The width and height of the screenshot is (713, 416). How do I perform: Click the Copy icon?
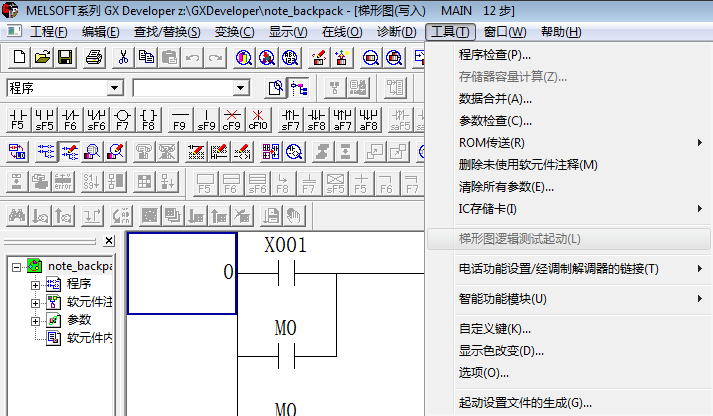tap(146, 58)
